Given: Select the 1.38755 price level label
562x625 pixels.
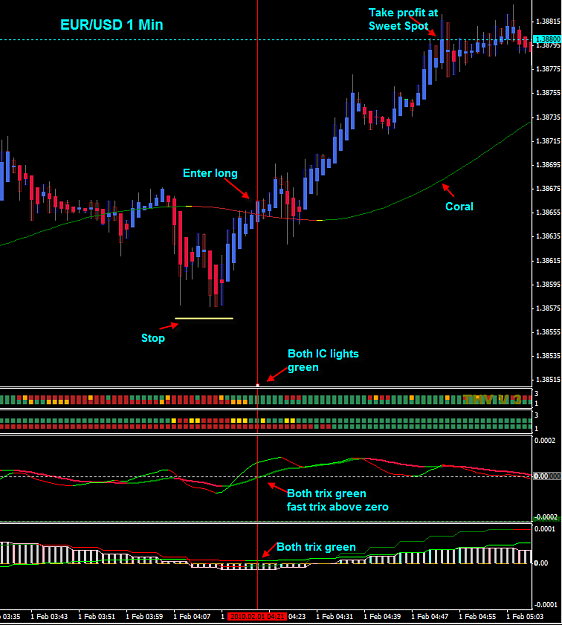Looking at the screenshot, I should [548, 93].
